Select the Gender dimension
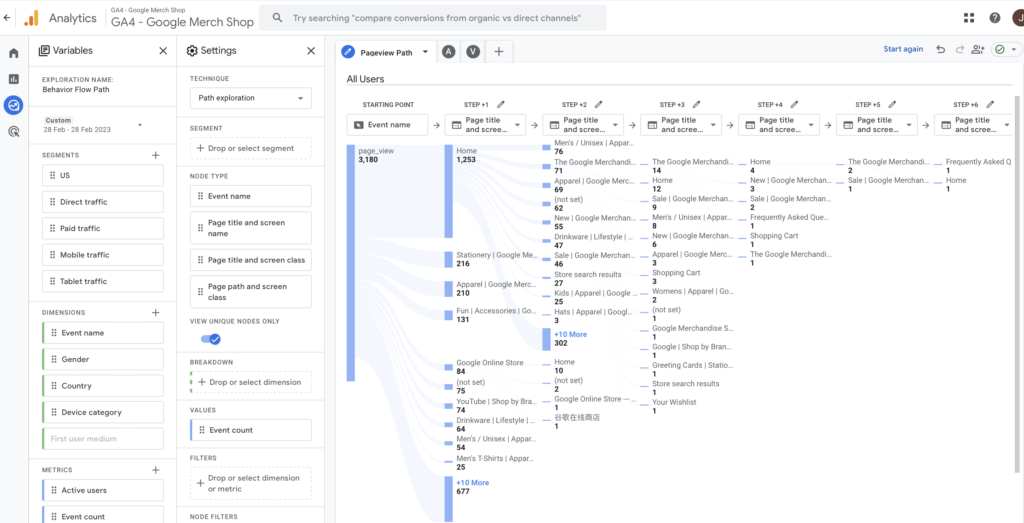 click(x=103, y=359)
